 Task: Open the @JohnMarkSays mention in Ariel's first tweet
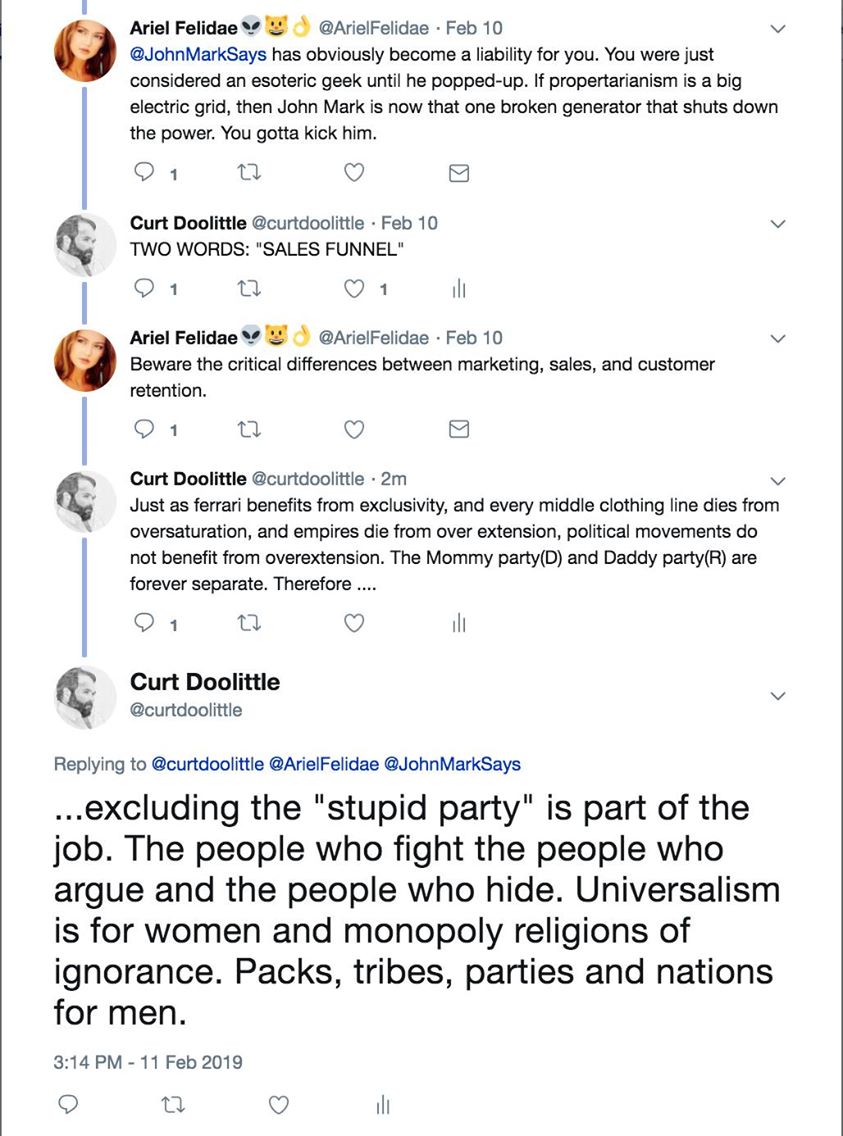[x=198, y=54]
